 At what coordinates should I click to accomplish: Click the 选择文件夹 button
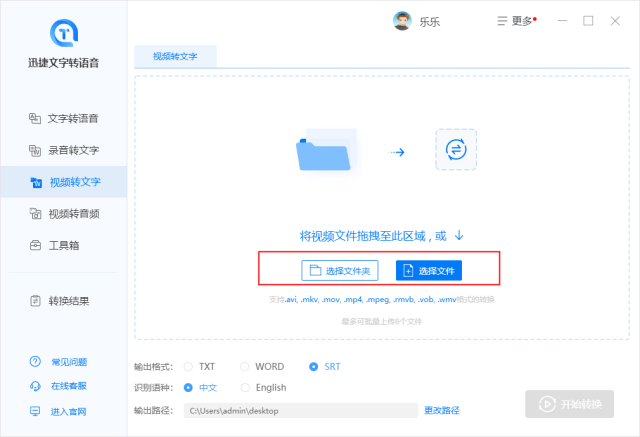pyautogui.click(x=340, y=270)
